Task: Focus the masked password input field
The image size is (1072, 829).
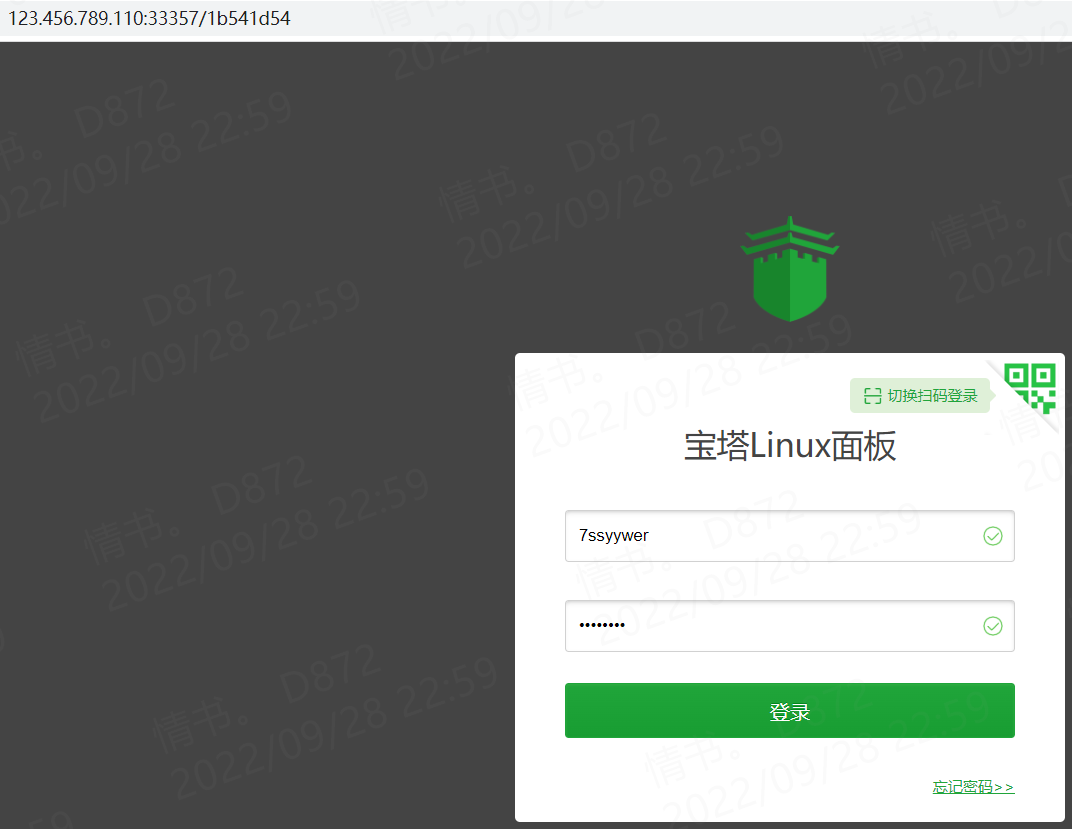Action: 790,626
